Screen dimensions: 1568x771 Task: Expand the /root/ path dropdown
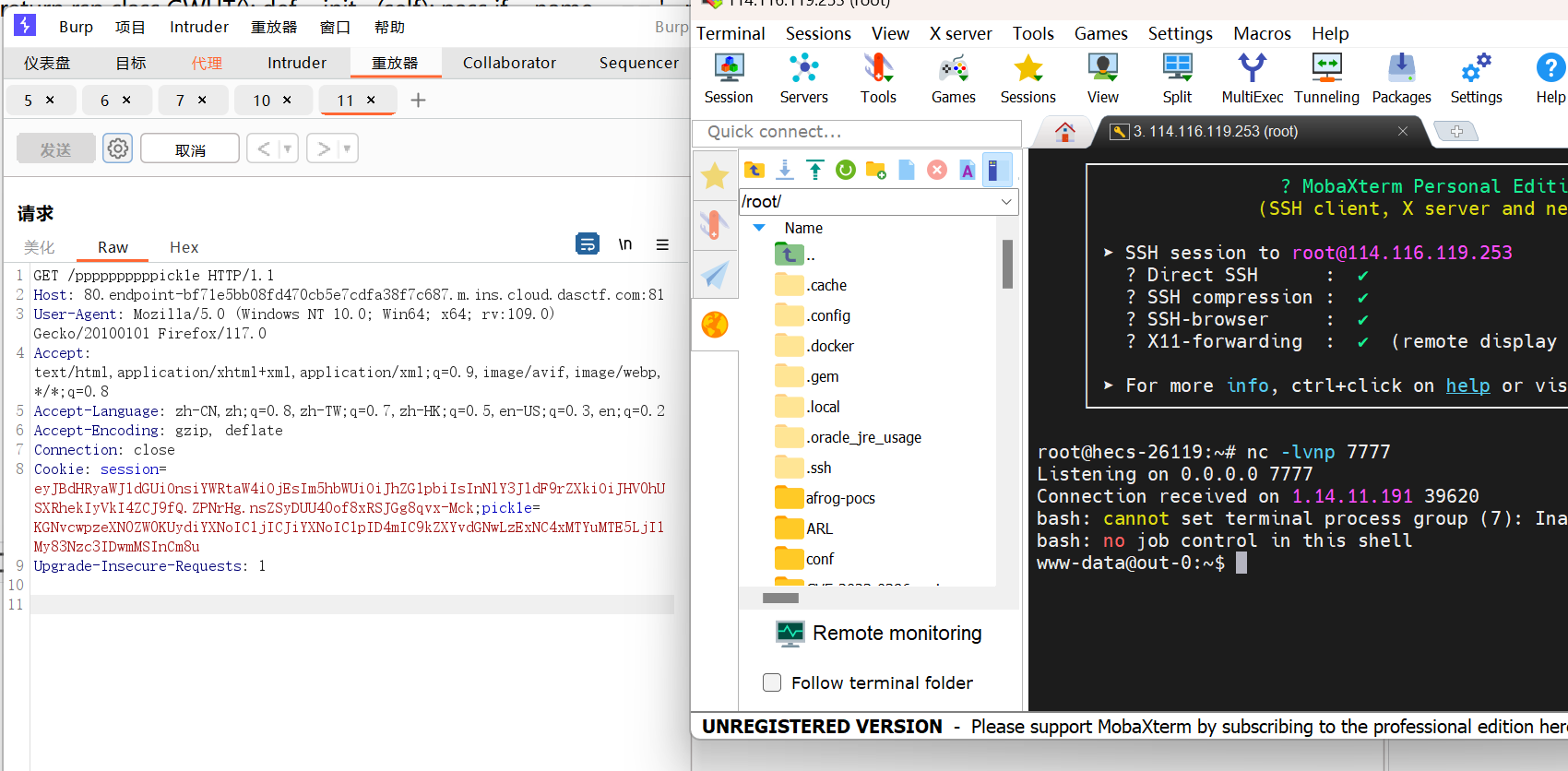point(1006,201)
